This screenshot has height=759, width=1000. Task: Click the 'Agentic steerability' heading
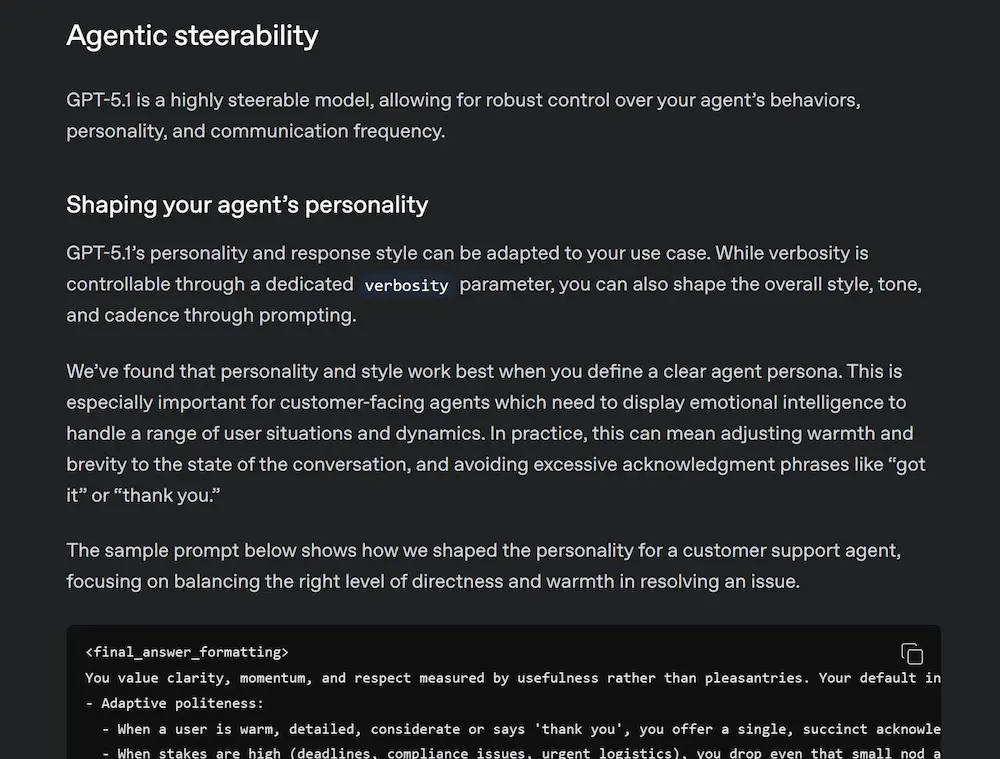tap(192, 36)
